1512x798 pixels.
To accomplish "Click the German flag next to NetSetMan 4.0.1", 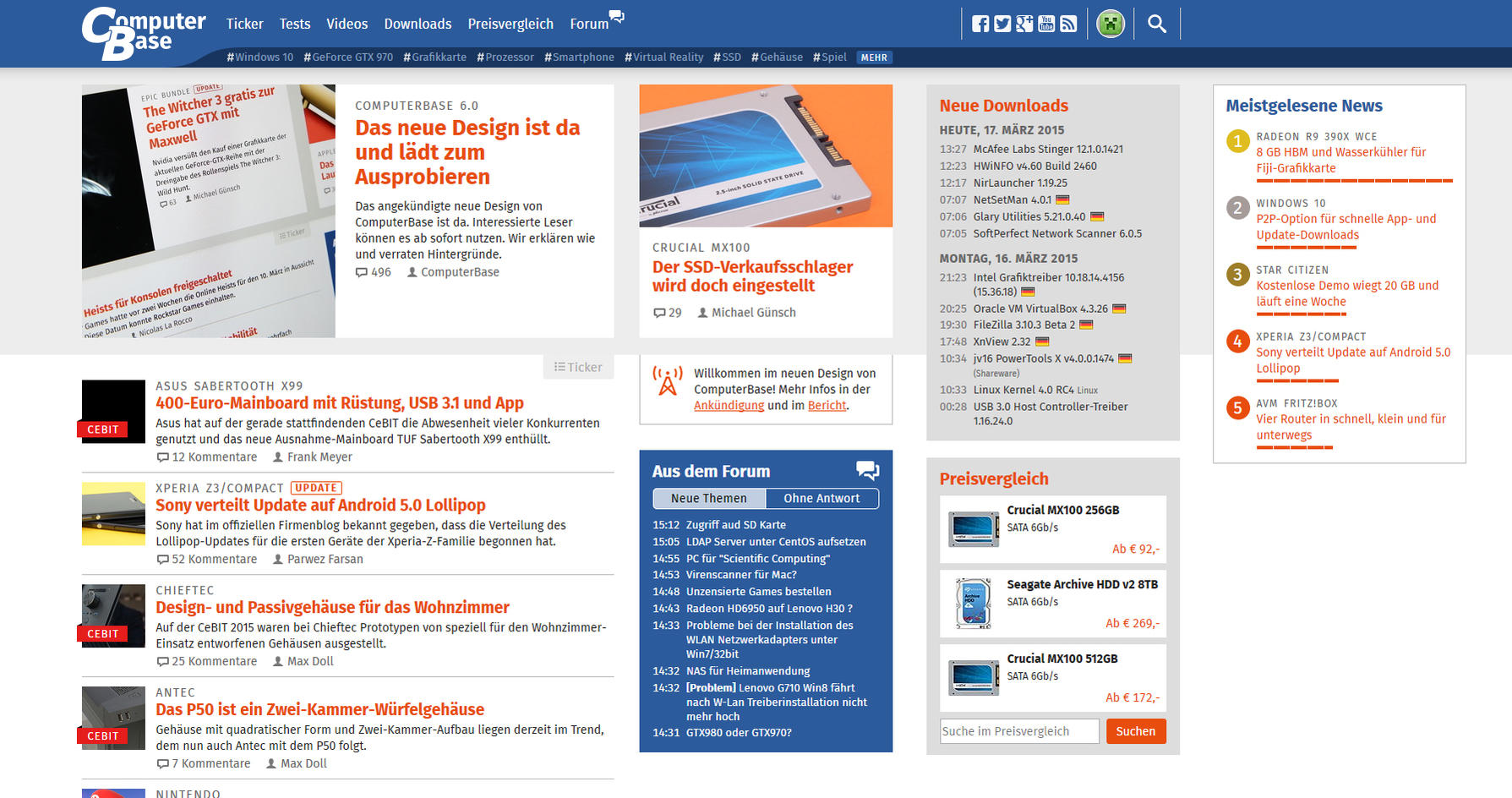I will pos(1063,200).
